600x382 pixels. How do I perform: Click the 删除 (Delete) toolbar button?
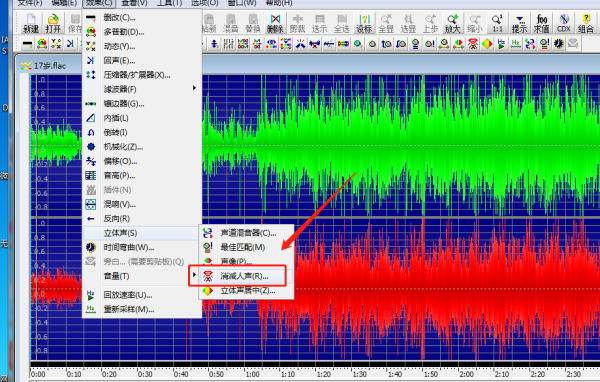275,23
